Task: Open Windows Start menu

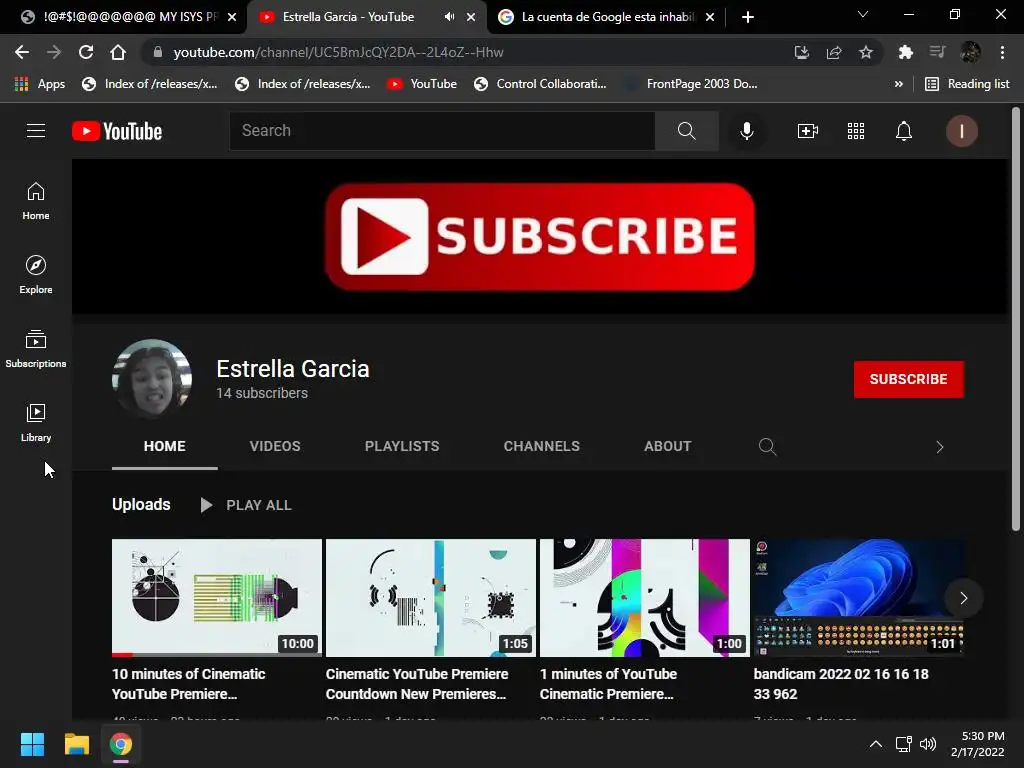Action: (x=32, y=744)
